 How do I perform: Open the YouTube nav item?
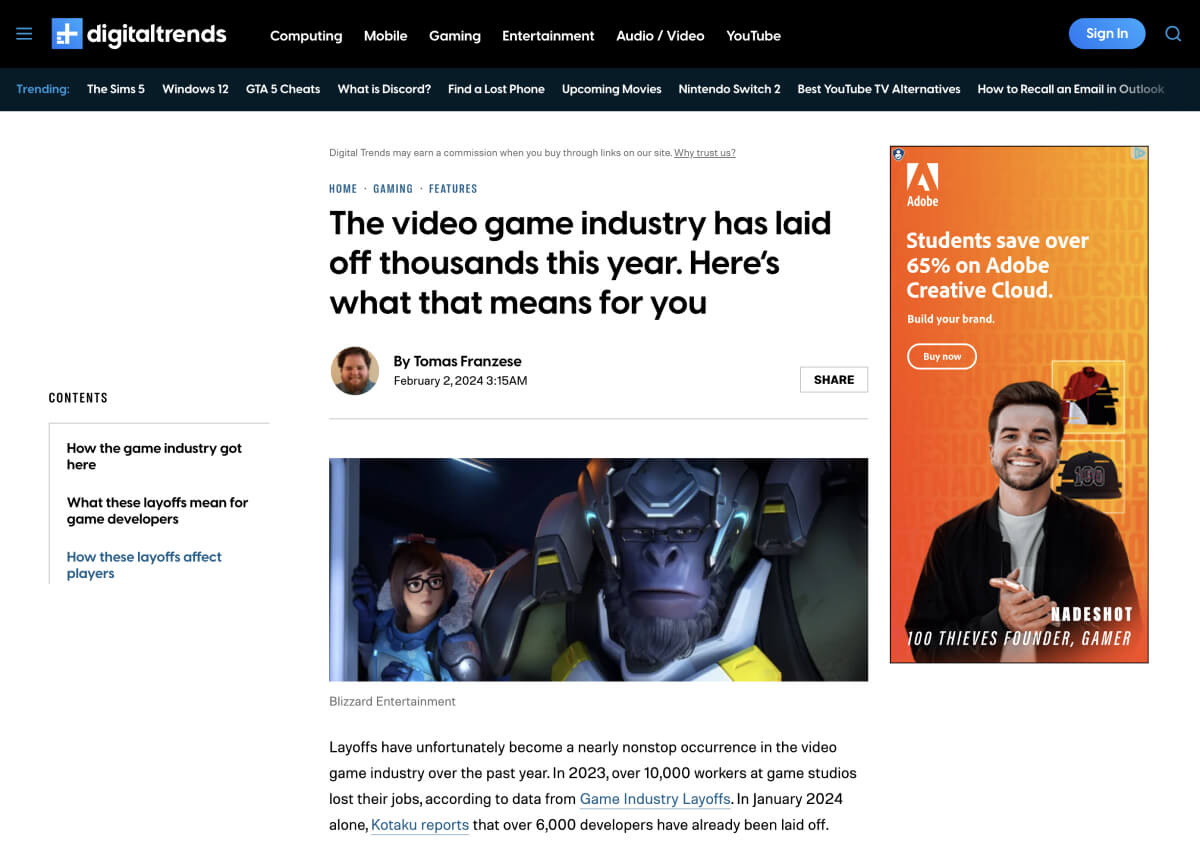[x=753, y=35]
